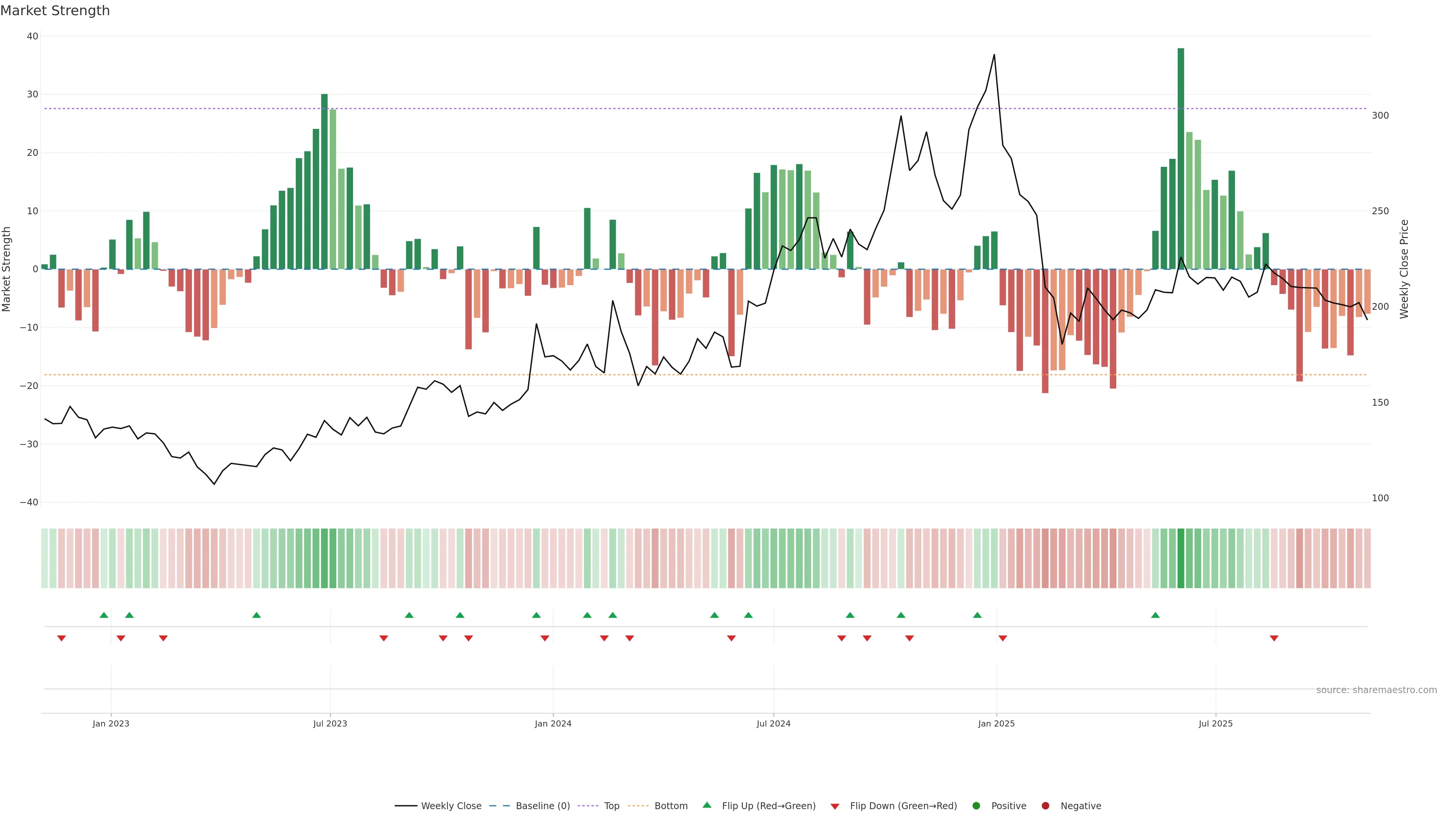Click the green Positive circle legend marker
Screen dimensions: 1456x819
(x=976, y=805)
